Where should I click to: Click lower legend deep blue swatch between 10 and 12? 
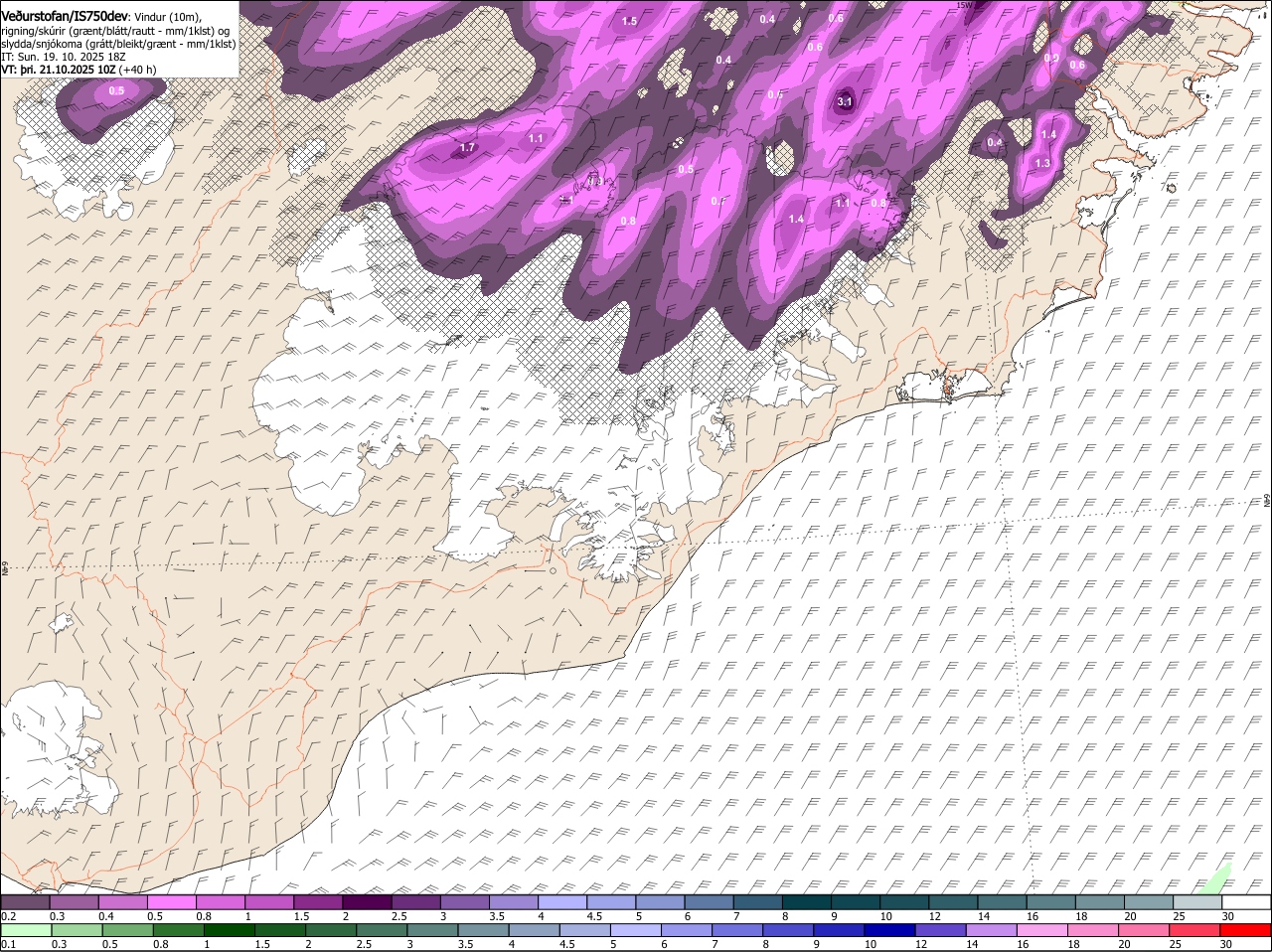[889, 929]
